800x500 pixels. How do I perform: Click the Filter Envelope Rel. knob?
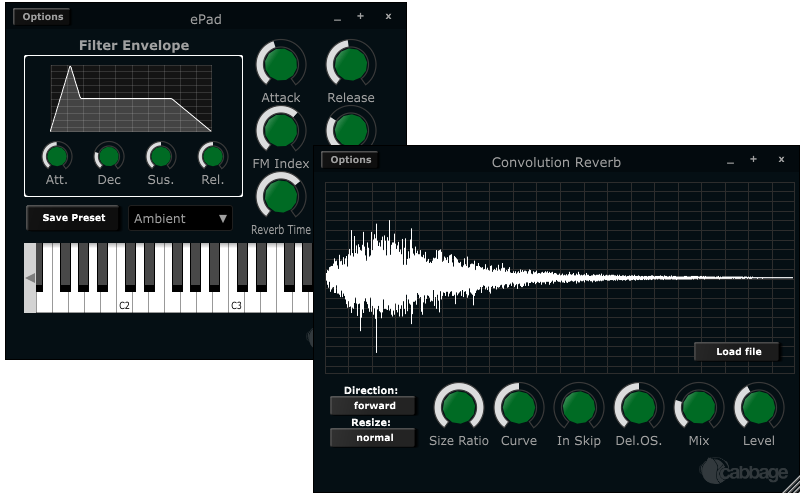tap(212, 156)
